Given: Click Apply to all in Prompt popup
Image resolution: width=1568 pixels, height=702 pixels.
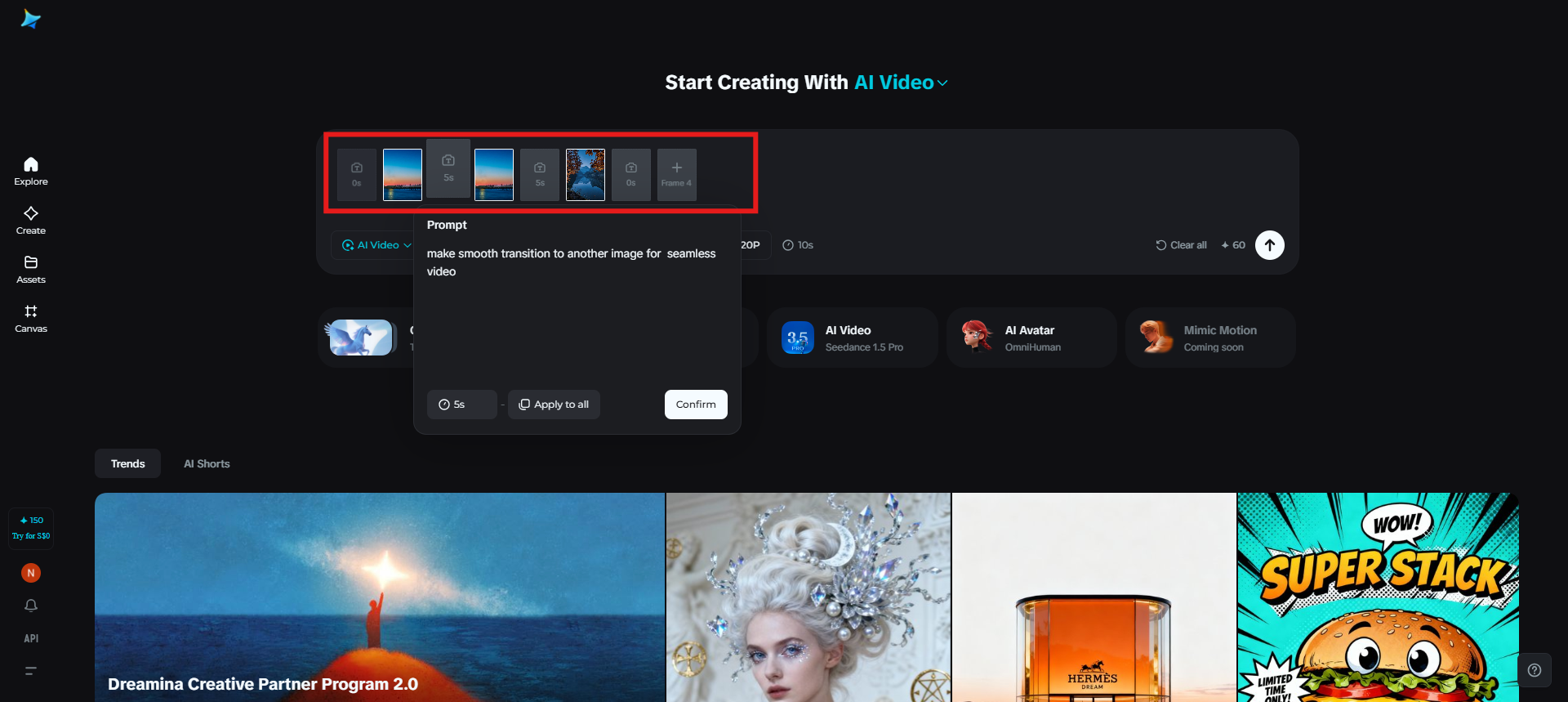Looking at the screenshot, I should coord(554,405).
